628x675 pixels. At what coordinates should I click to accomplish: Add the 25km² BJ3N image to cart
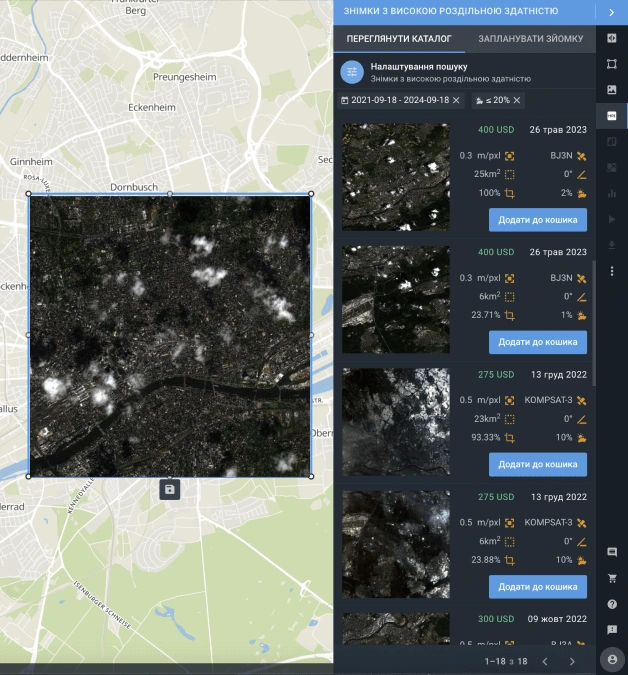coord(538,220)
